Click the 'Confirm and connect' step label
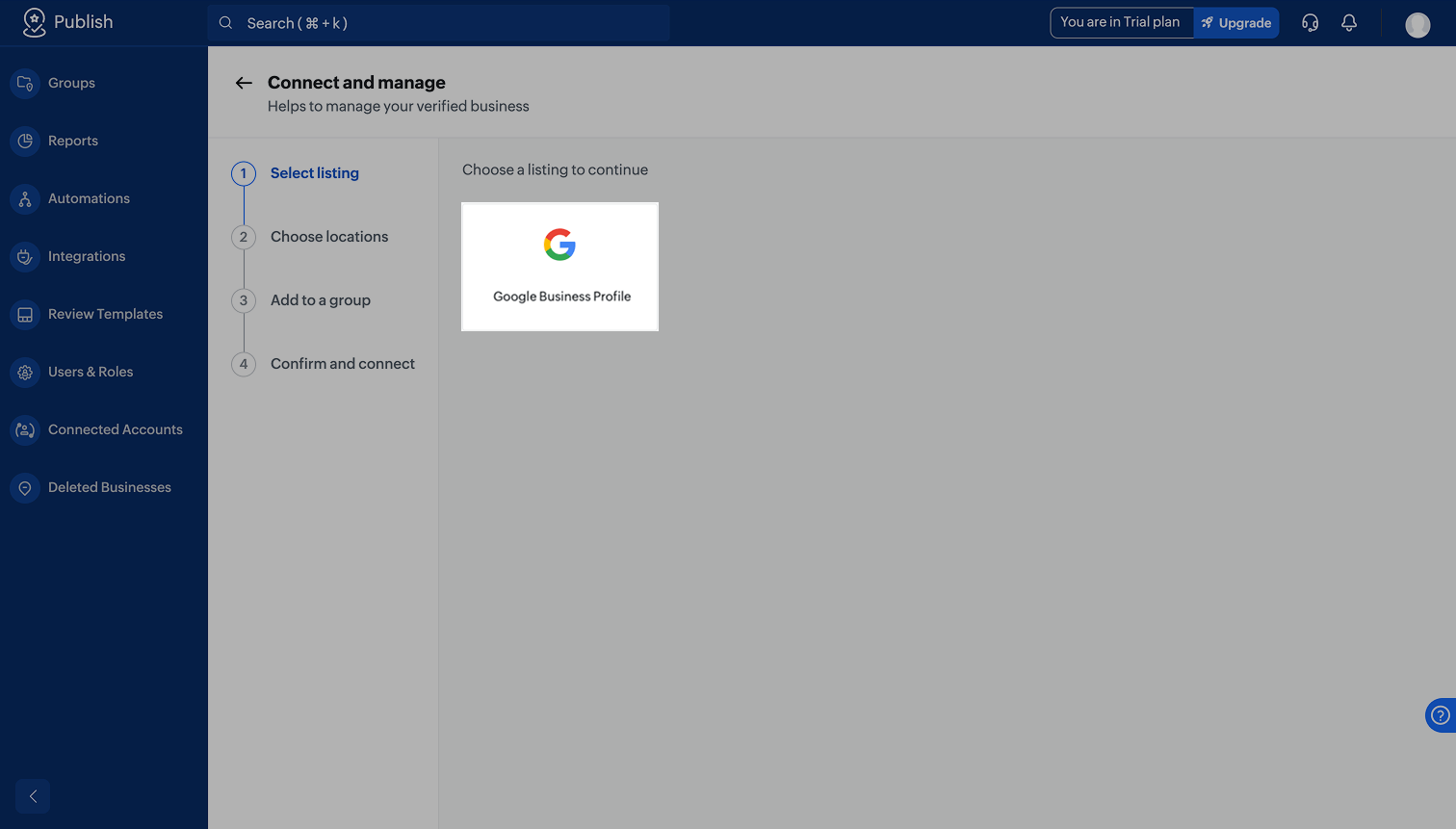This screenshot has width=1456, height=829. coord(343,364)
